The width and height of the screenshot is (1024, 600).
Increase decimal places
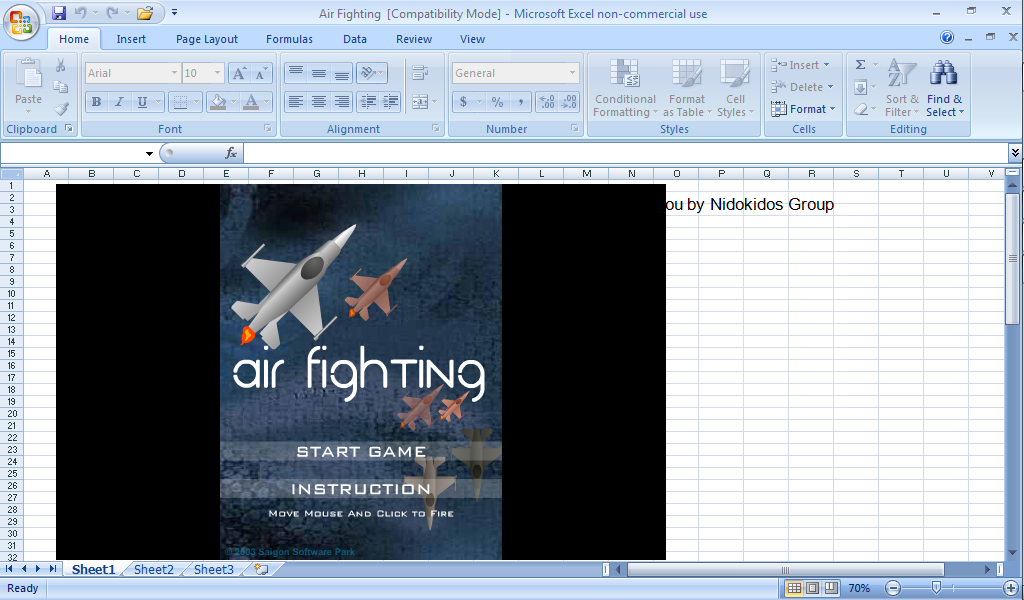click(x=547, y=102)
